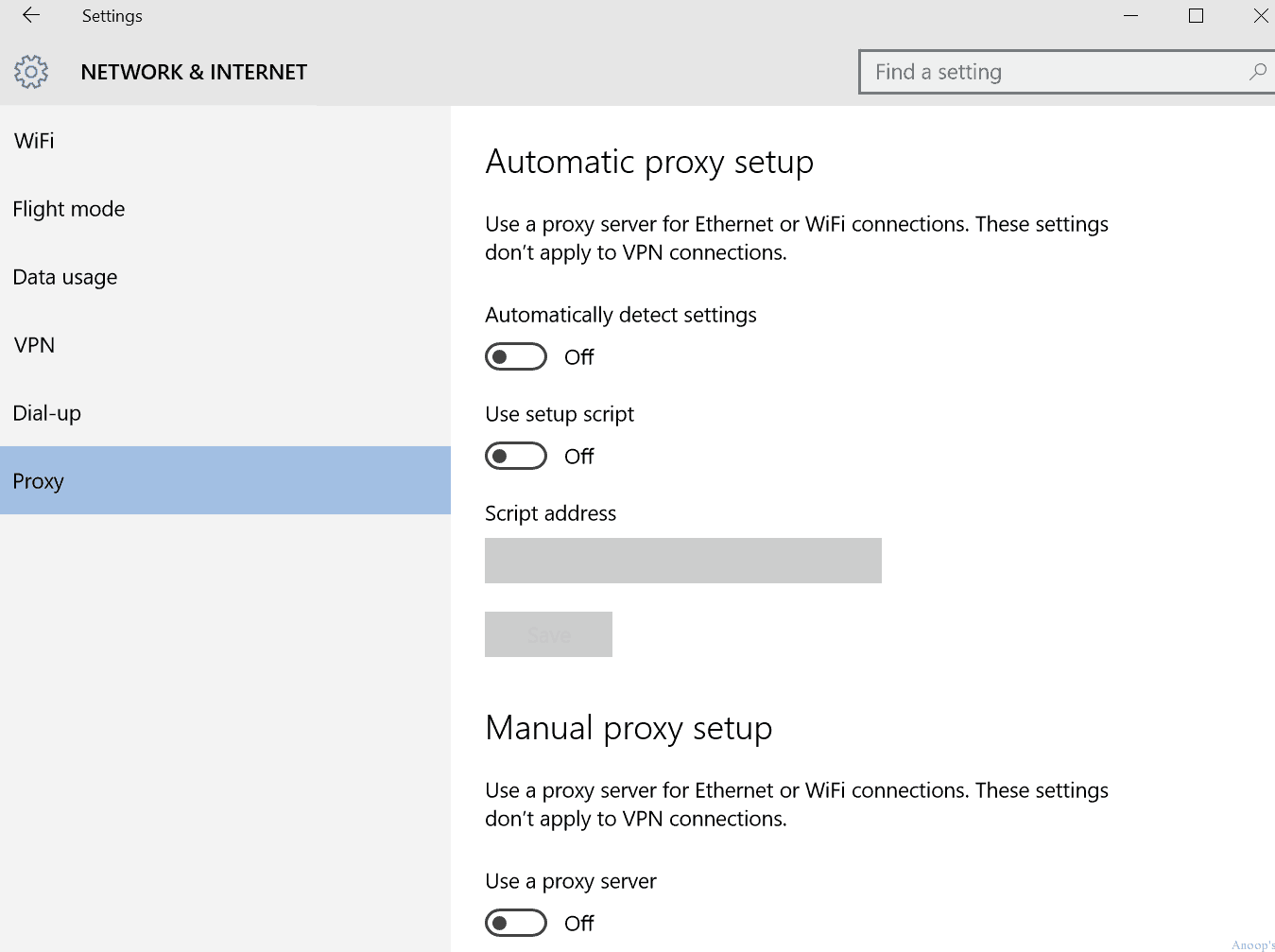Toggle Automatically detect settings switch
The height and width of the screenshot is (952, 1275).
point(516,356)
